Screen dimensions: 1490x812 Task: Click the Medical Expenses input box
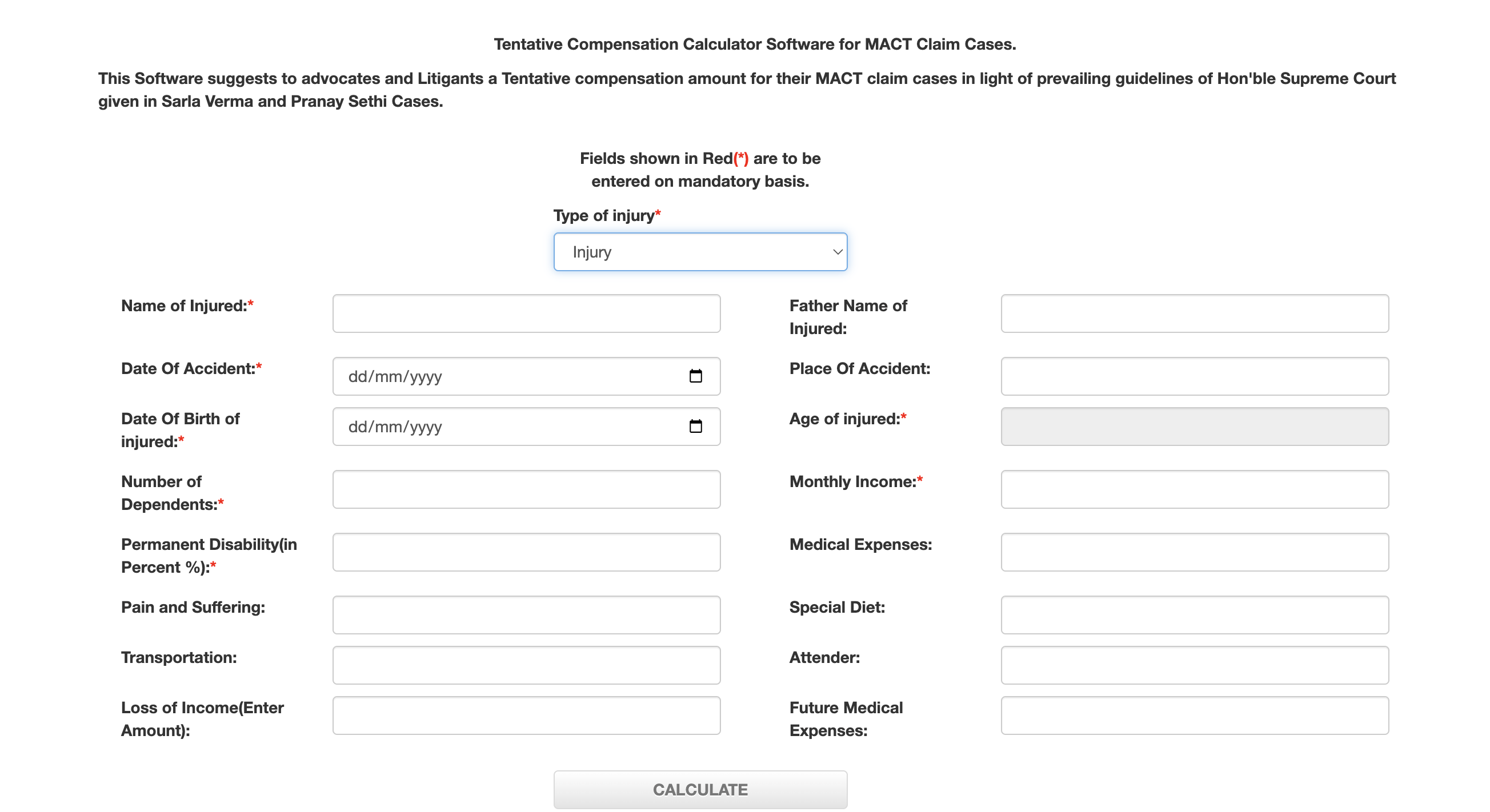pos(1195,553)
